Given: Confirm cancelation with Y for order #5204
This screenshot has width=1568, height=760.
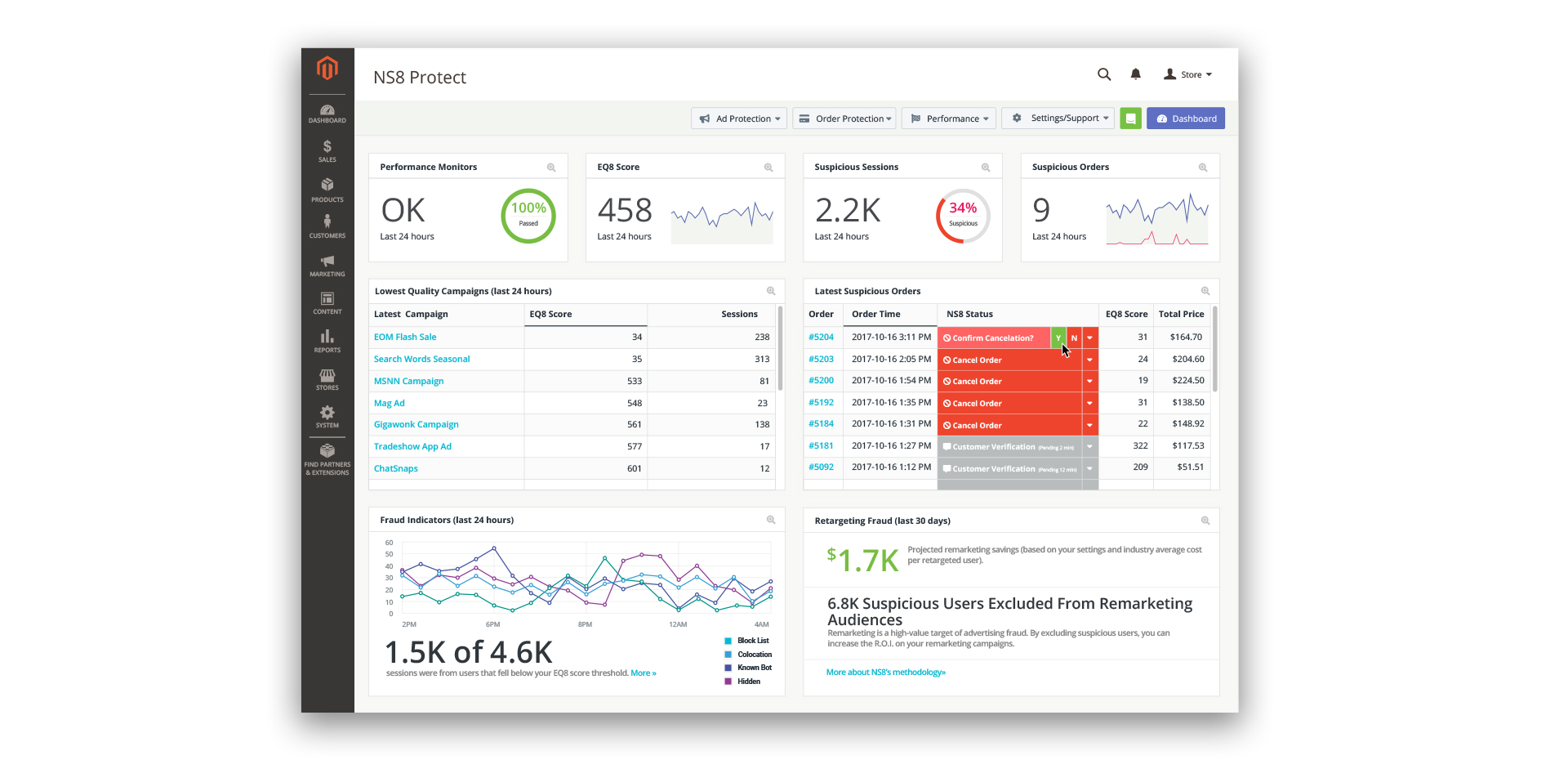Looking at the screenshot, I should 1058,338.
